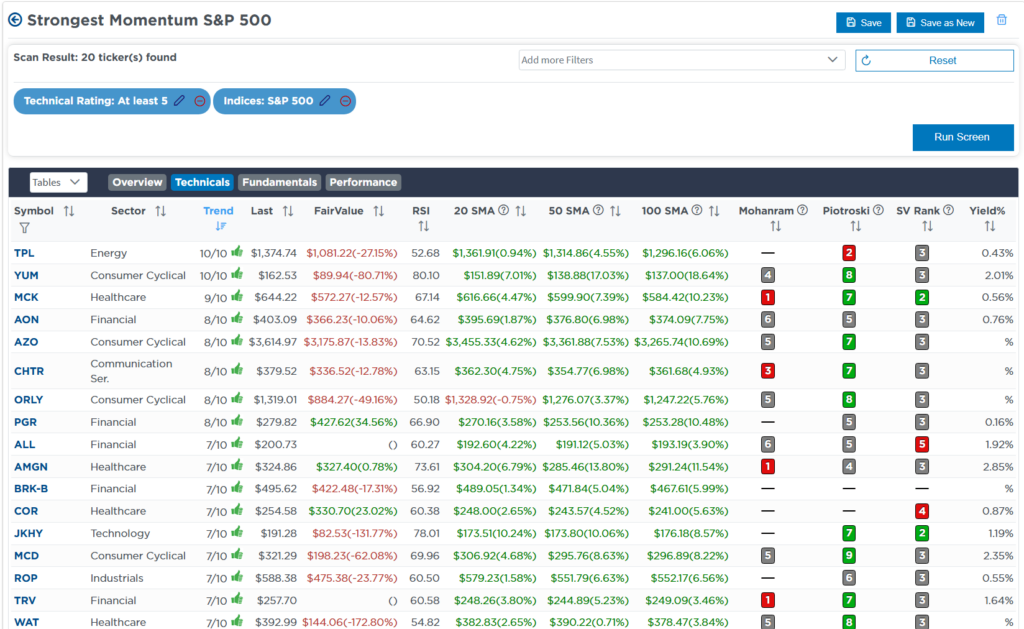Image resolution: width=1024 pixels, height=629 pixels.
Task: Click the green Piotroski 9 badge for MCD
Action: pos(849,556)
